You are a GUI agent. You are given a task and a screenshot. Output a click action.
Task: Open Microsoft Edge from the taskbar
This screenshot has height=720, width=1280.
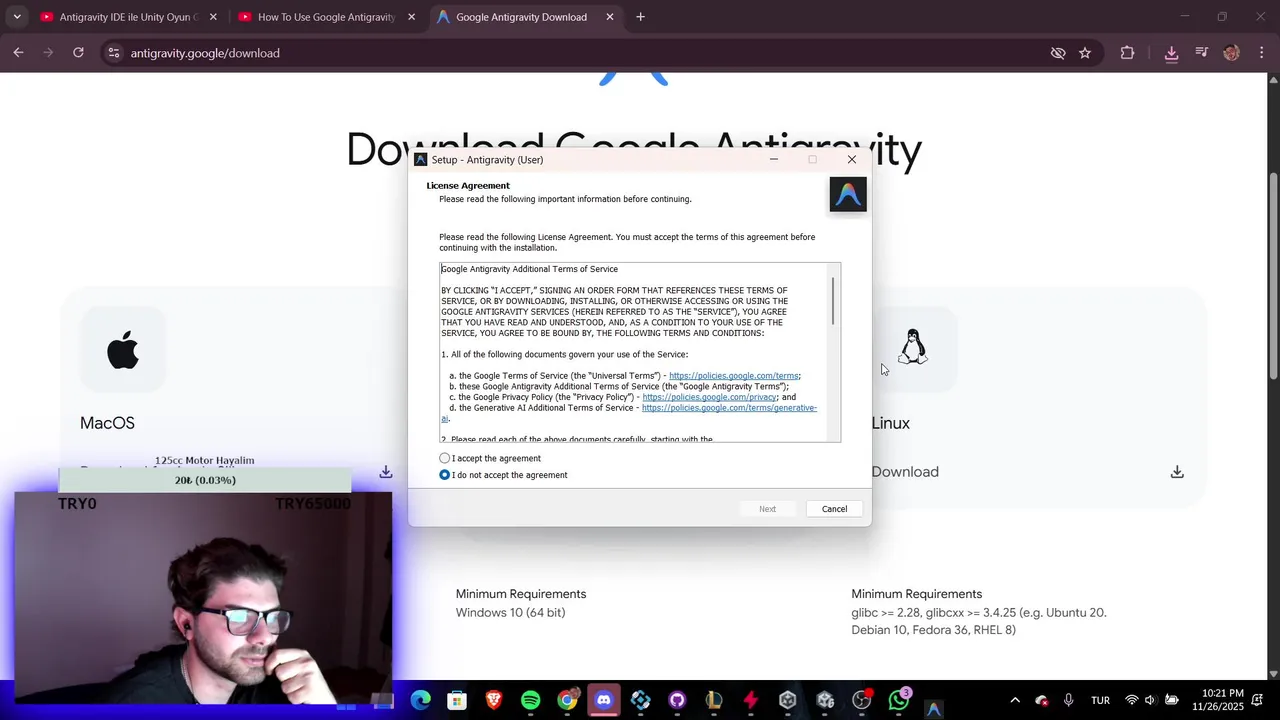click(x=420, y=700)
